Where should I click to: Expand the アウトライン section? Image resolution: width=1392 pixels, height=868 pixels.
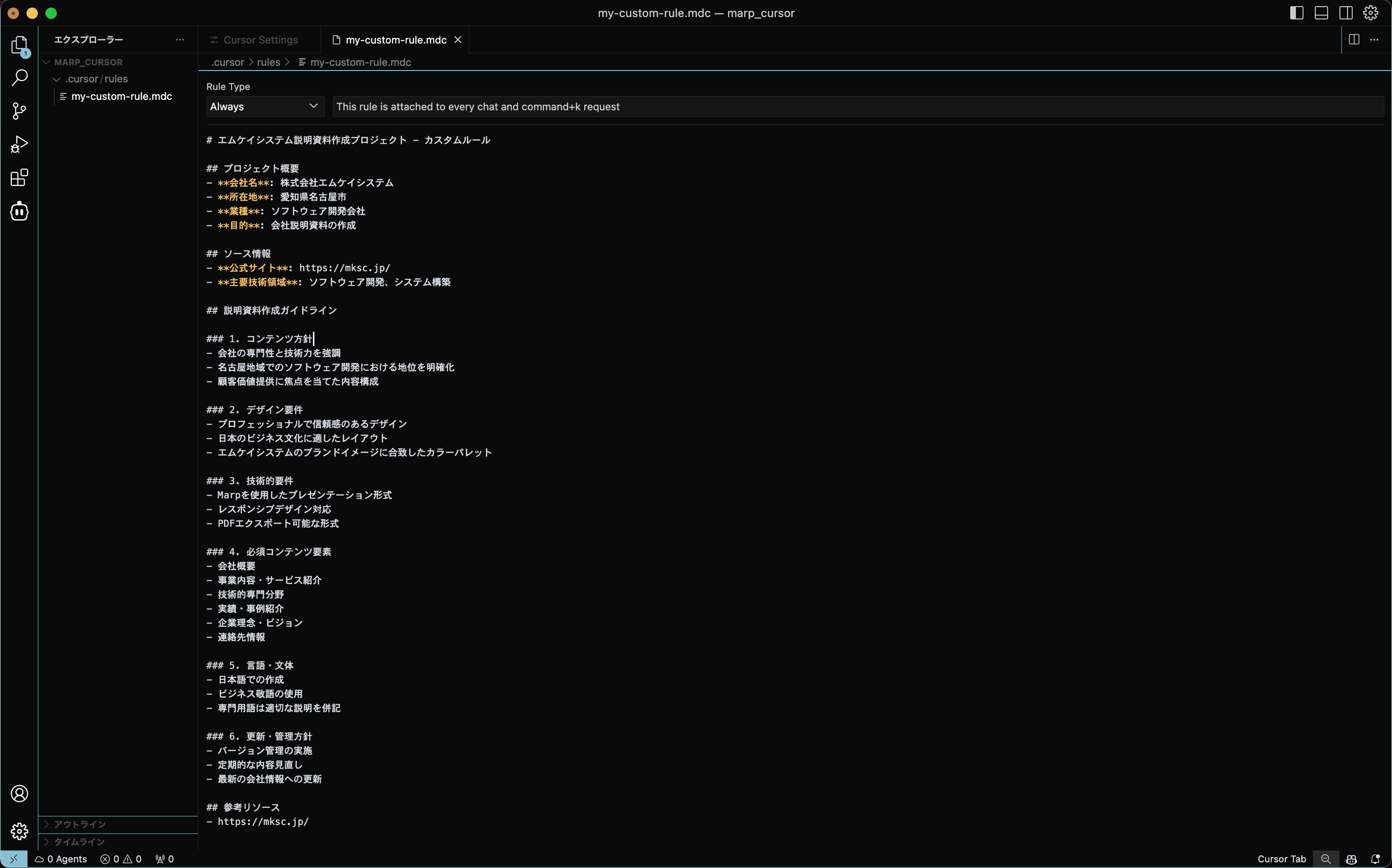tap(80, 824)
